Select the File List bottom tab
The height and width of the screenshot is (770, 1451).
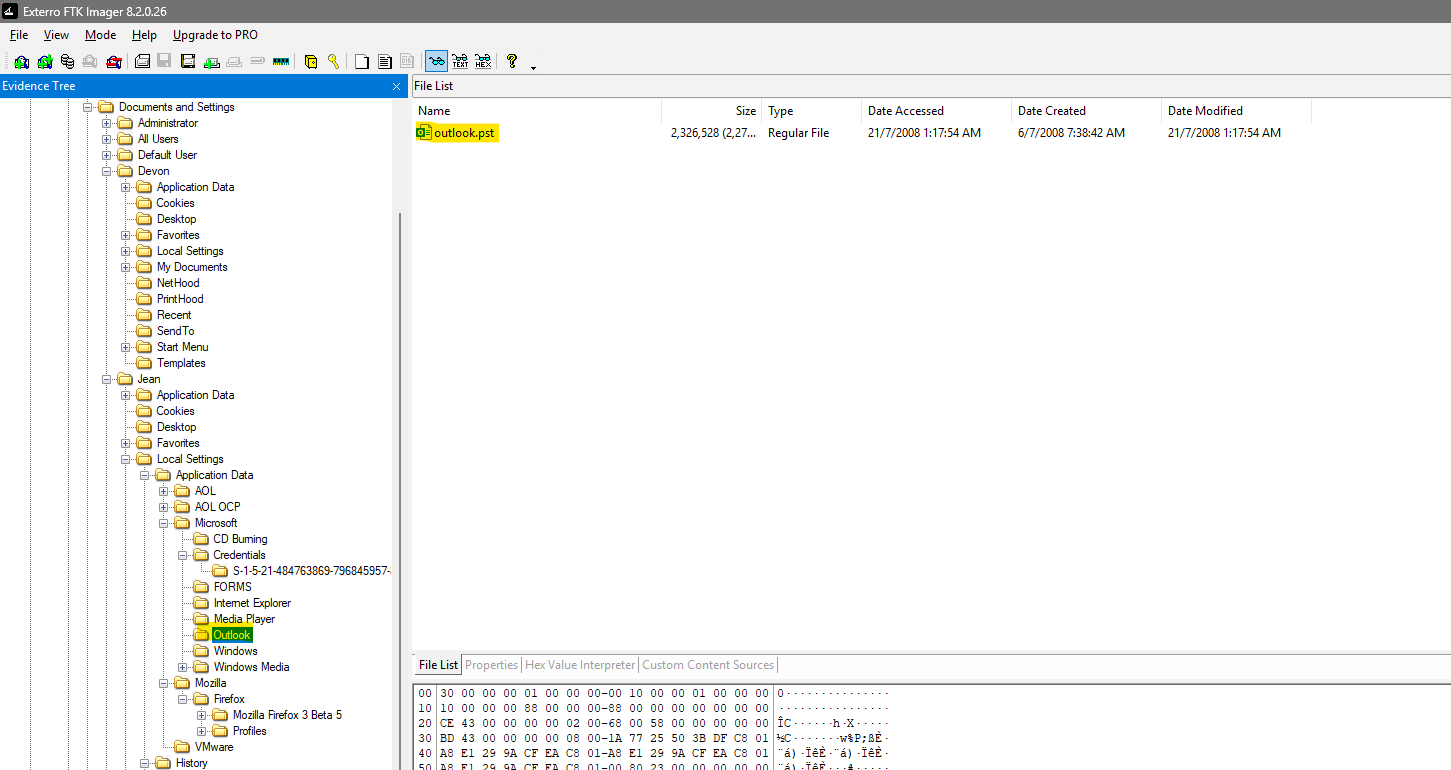pos(438,665)
